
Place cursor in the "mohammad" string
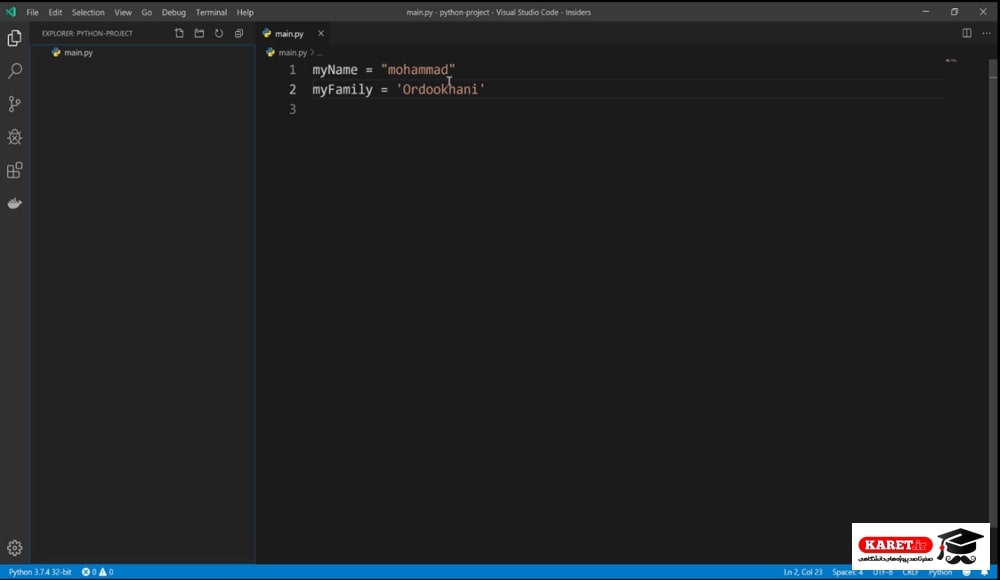[x=418, y=70]
